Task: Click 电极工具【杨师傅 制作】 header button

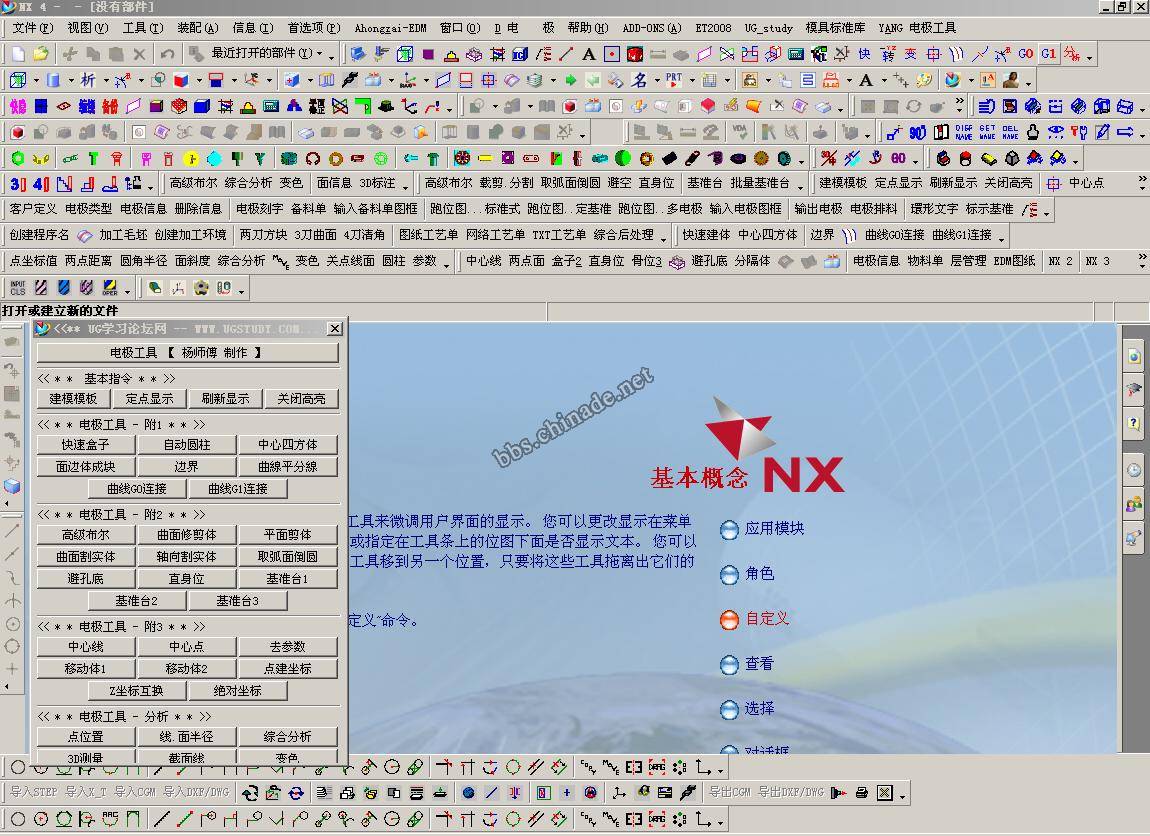Action: 187,353
